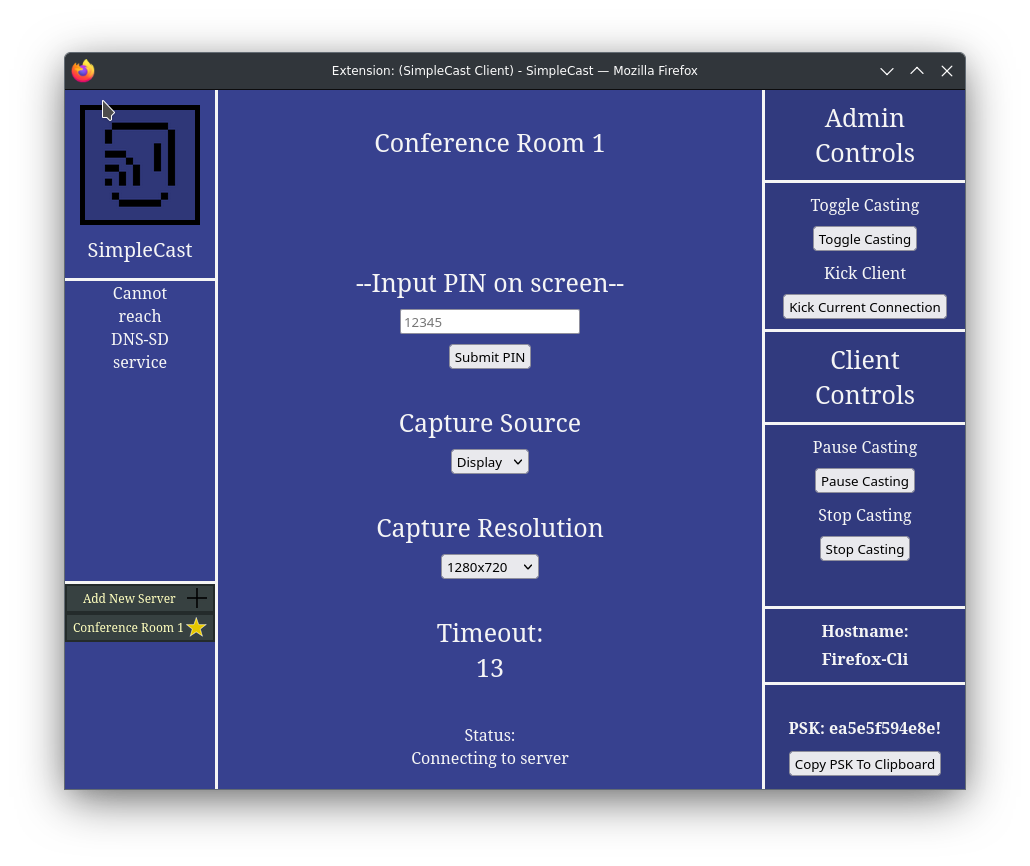Click the yellow star next to Conference Room 1
Screen dimensions: 1030x866
pos(196,627)
